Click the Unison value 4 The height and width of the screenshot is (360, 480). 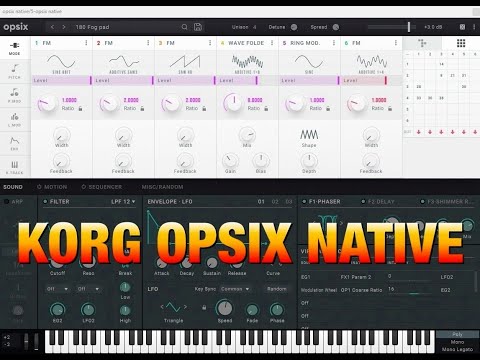pyautogui.click(x=255, y=27)
